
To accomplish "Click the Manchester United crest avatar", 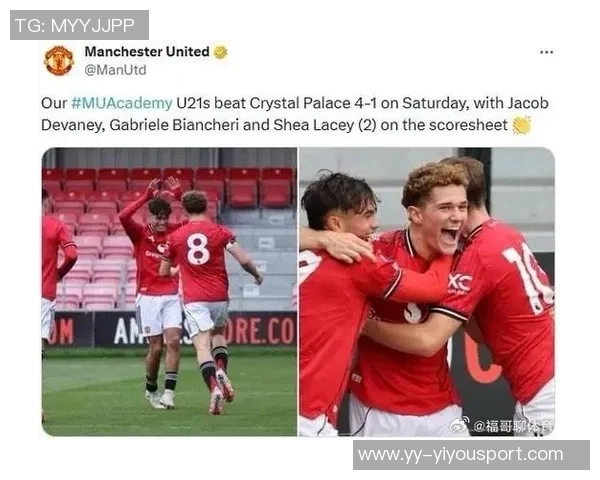I will (x=59, y=60).
